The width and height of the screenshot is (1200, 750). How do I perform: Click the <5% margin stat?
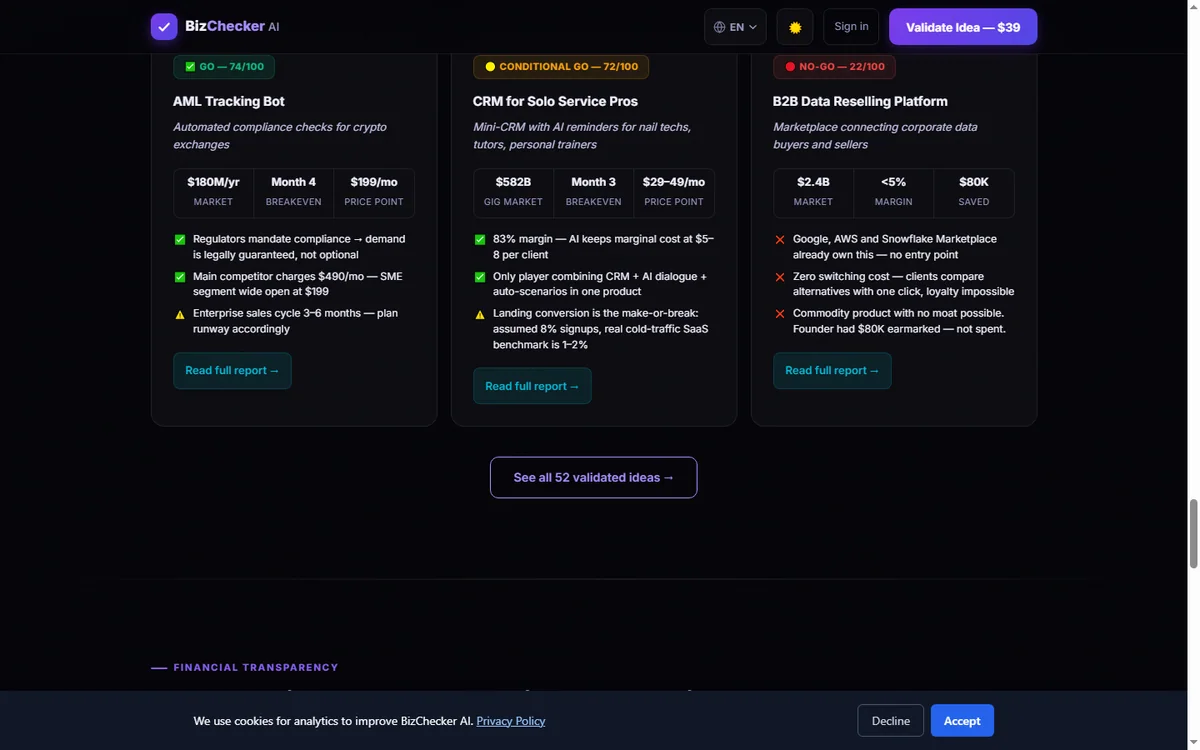[893, 192]
